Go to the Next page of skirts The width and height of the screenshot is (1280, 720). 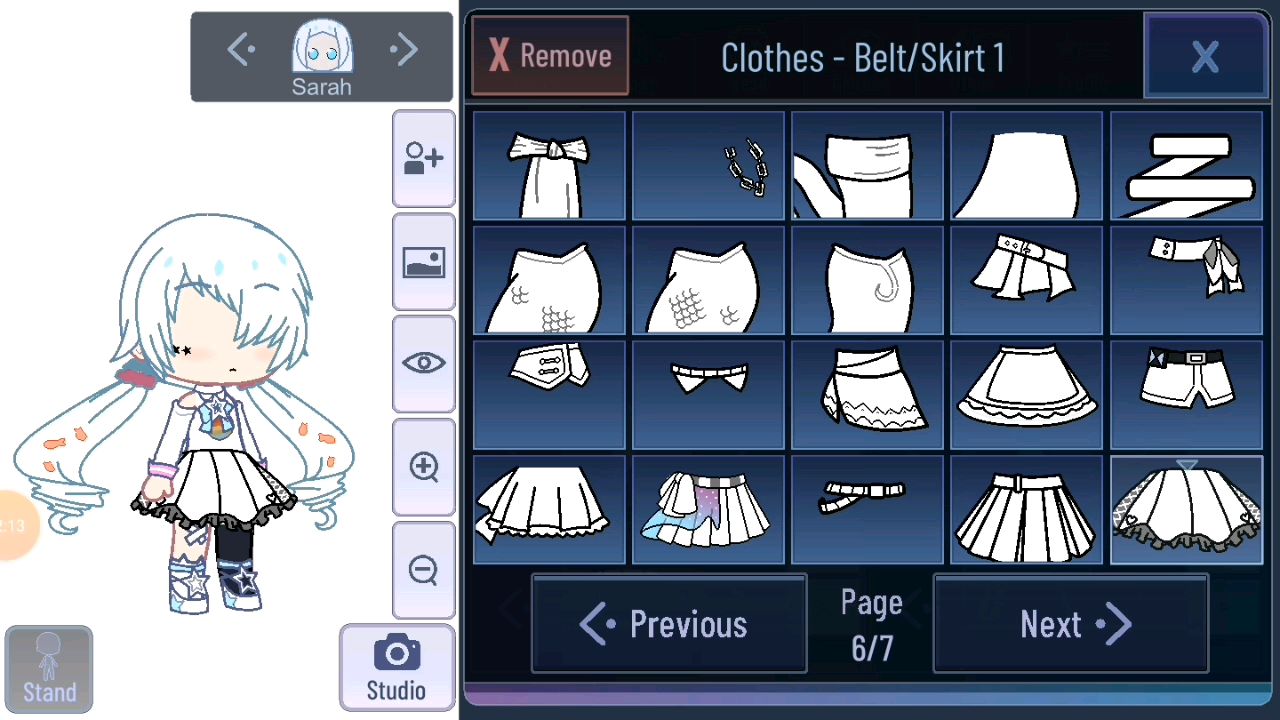pyautogui.click(x=1071, y=624)
